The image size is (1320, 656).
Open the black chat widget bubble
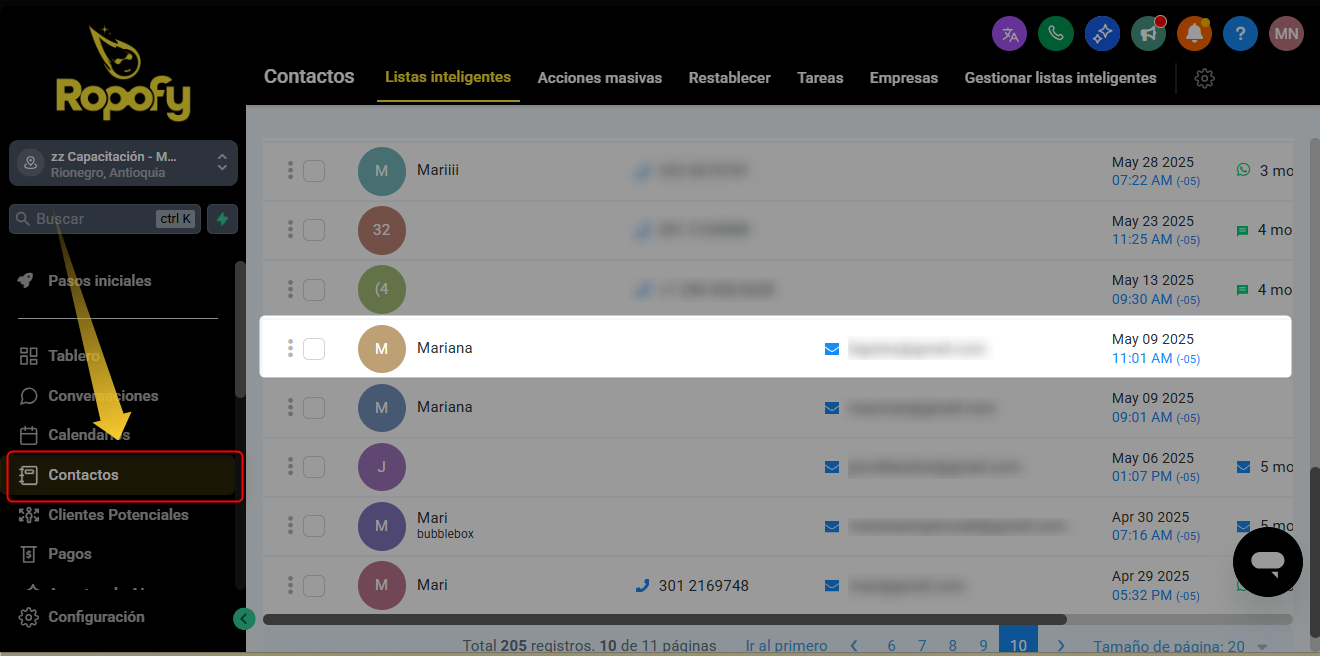(1267, 562)
